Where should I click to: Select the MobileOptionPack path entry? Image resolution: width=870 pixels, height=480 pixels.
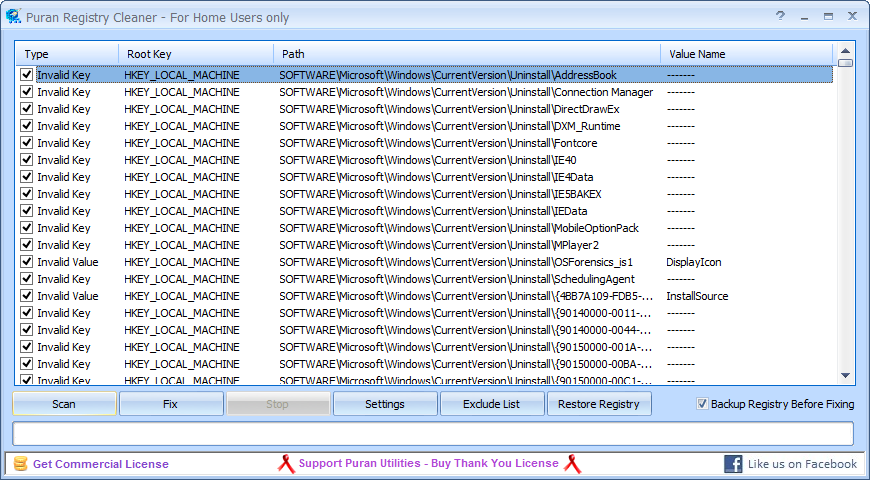[x=459, y=228]
